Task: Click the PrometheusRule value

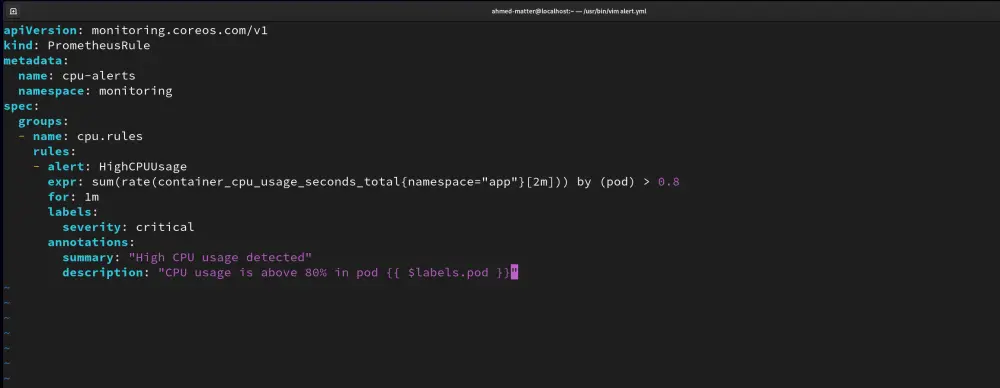Action: pyautogui.click(x=99, y=45)
